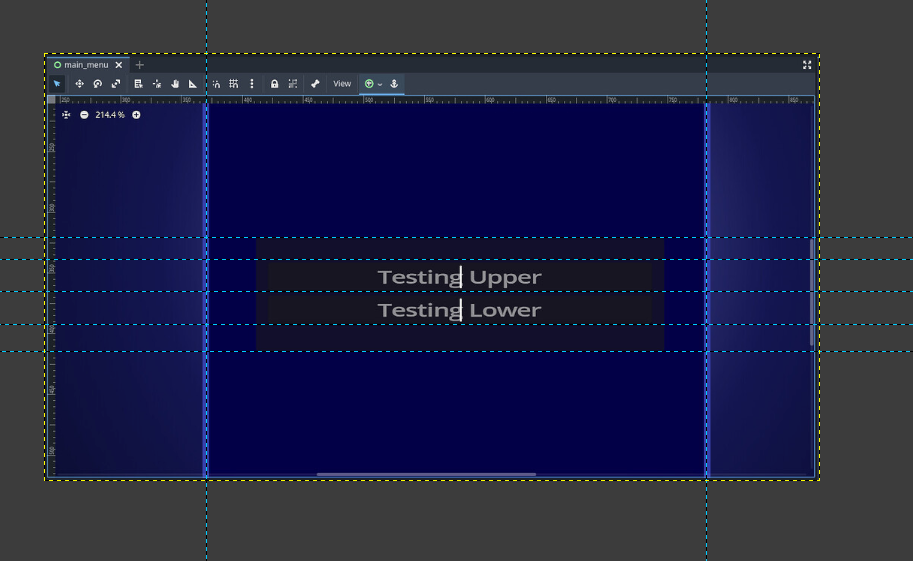Screen dimensions: 913x561
Task: Open the skeleton bone options icon
Action: tap(315, 84)
